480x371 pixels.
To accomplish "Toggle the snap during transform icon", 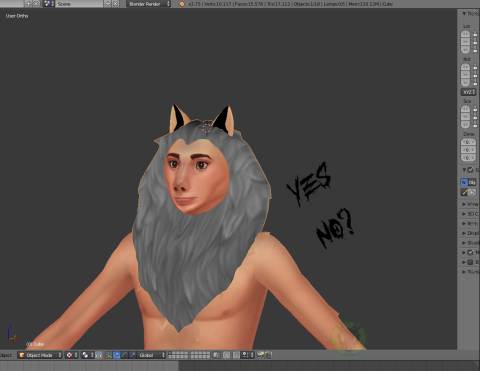I will [x=236, y=355].
